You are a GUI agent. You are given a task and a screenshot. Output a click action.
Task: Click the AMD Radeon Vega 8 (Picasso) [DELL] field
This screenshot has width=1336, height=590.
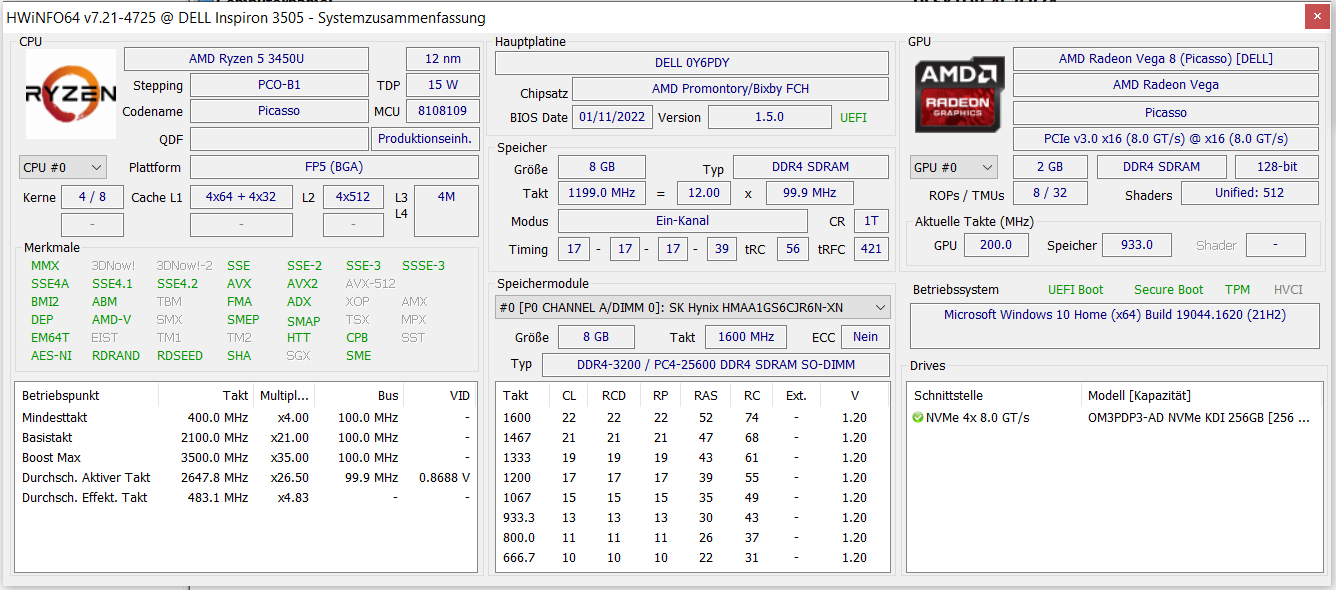1165,59
